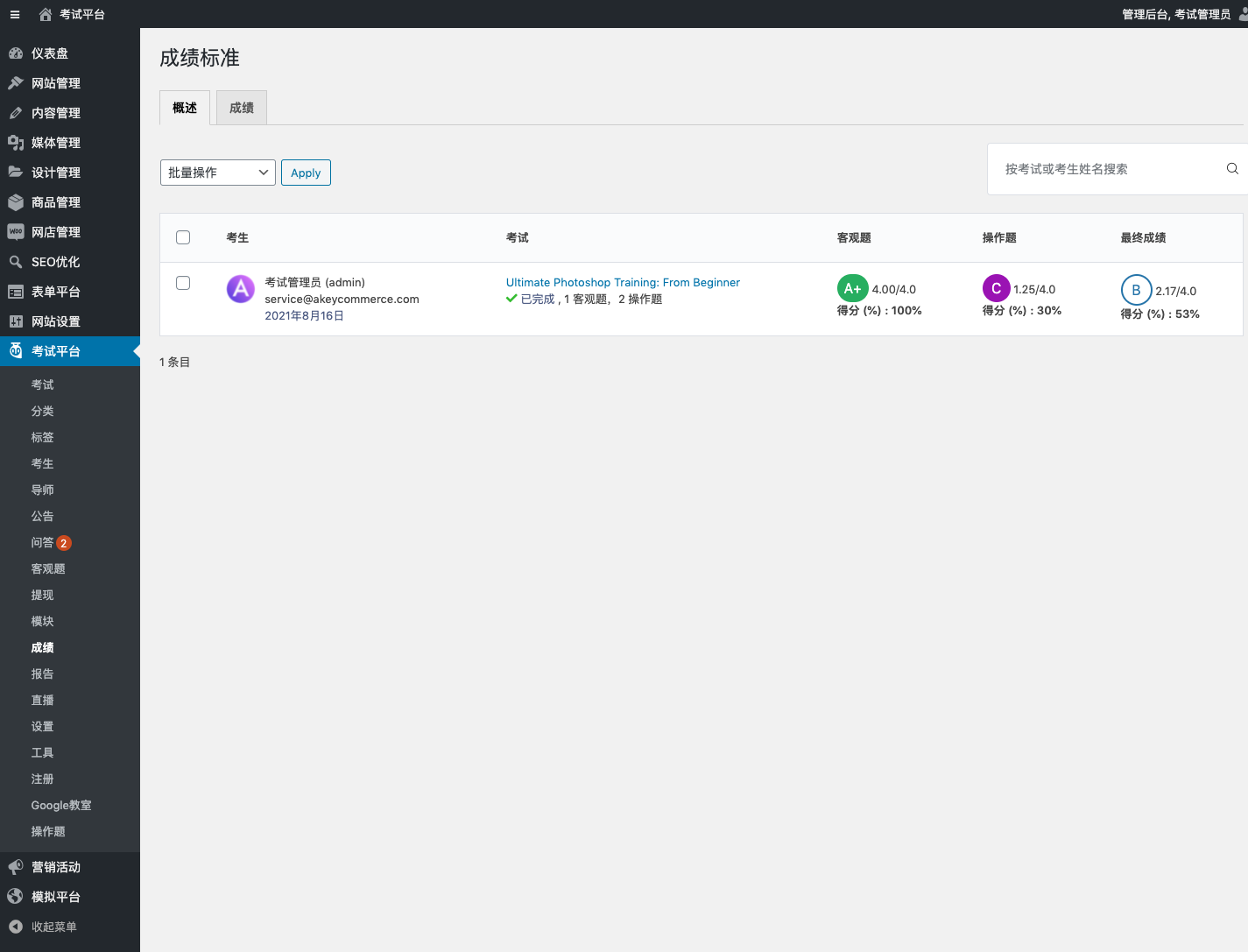The height and width of the screenshot is (952, 1248).
Task: Open 客观题 submenu item
Action: (x=48, y=568)
